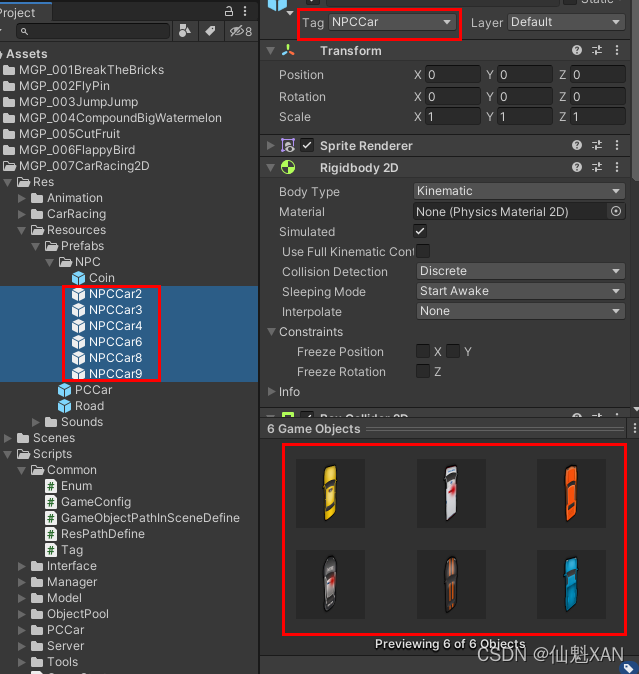Open Transform component help icon

click(577, 50)
